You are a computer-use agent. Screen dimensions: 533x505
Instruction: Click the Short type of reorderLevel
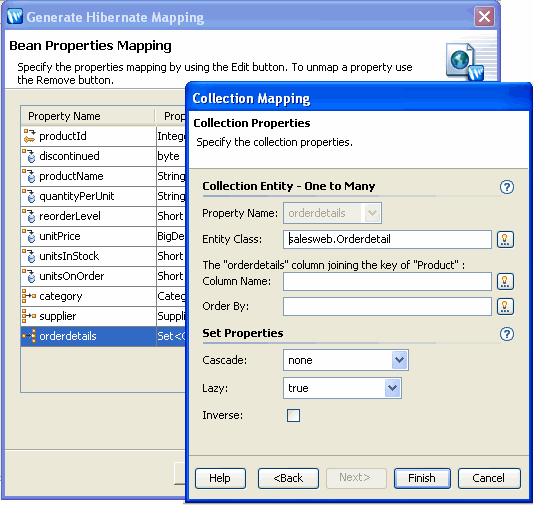tap(170, 216)
